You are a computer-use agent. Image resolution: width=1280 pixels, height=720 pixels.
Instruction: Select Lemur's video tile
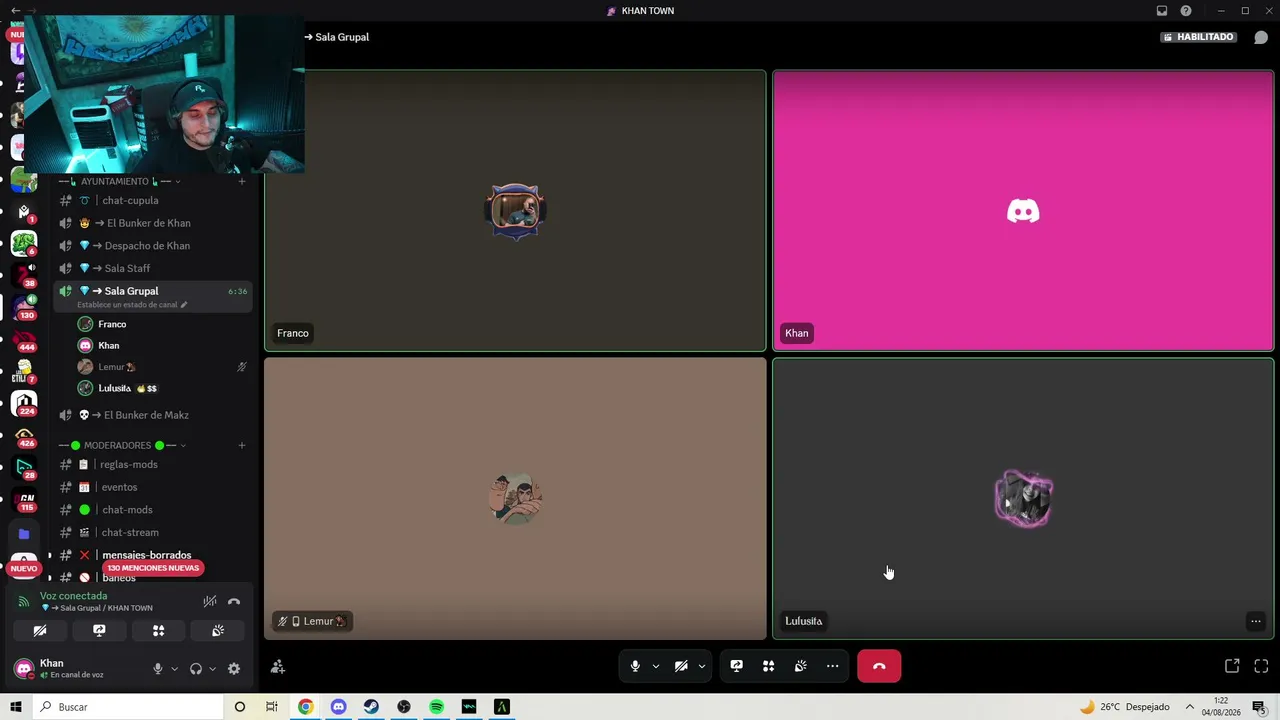(515, 498)
